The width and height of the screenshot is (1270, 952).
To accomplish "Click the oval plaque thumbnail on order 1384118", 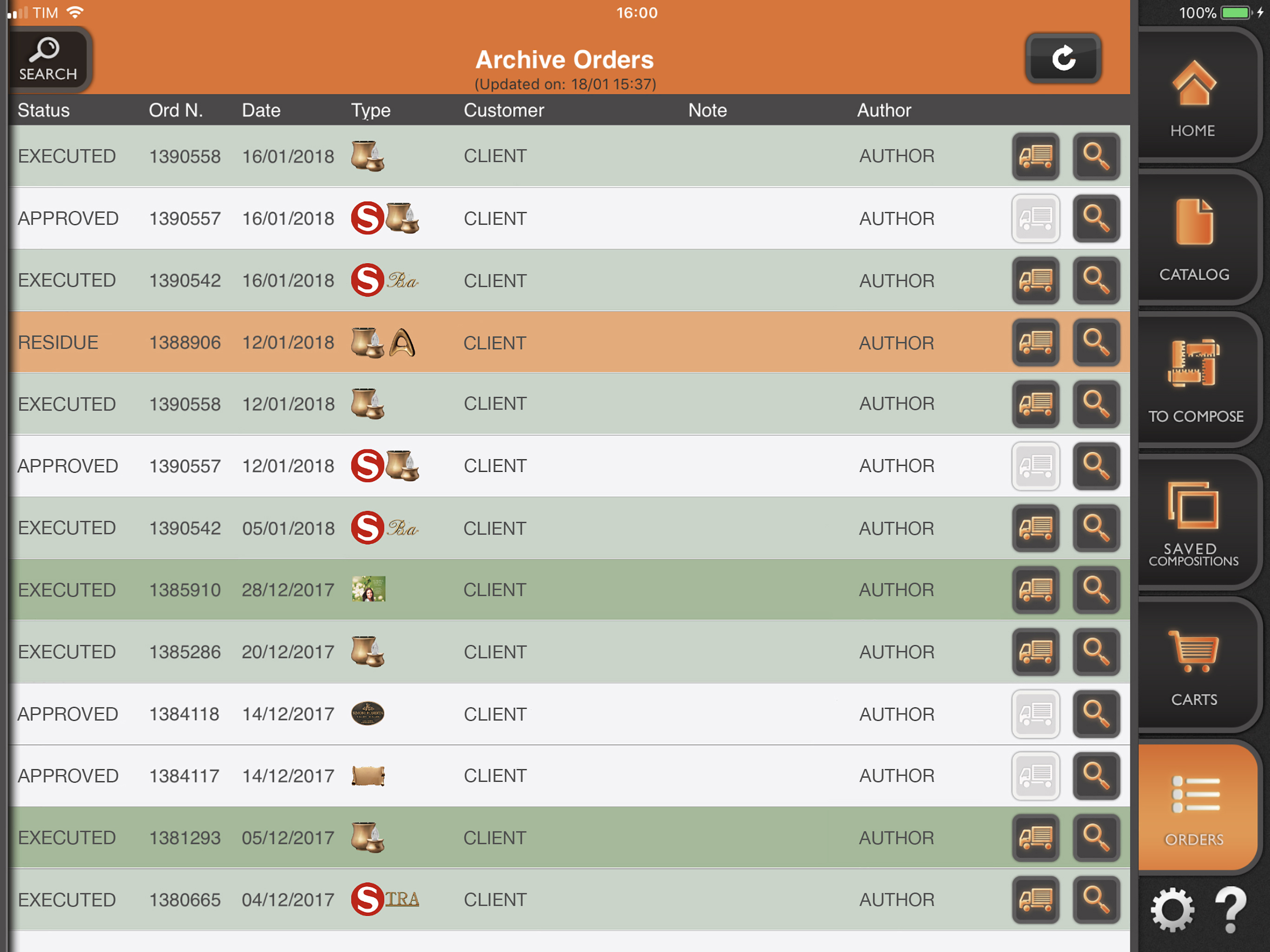I will click(x=367, y=714).
